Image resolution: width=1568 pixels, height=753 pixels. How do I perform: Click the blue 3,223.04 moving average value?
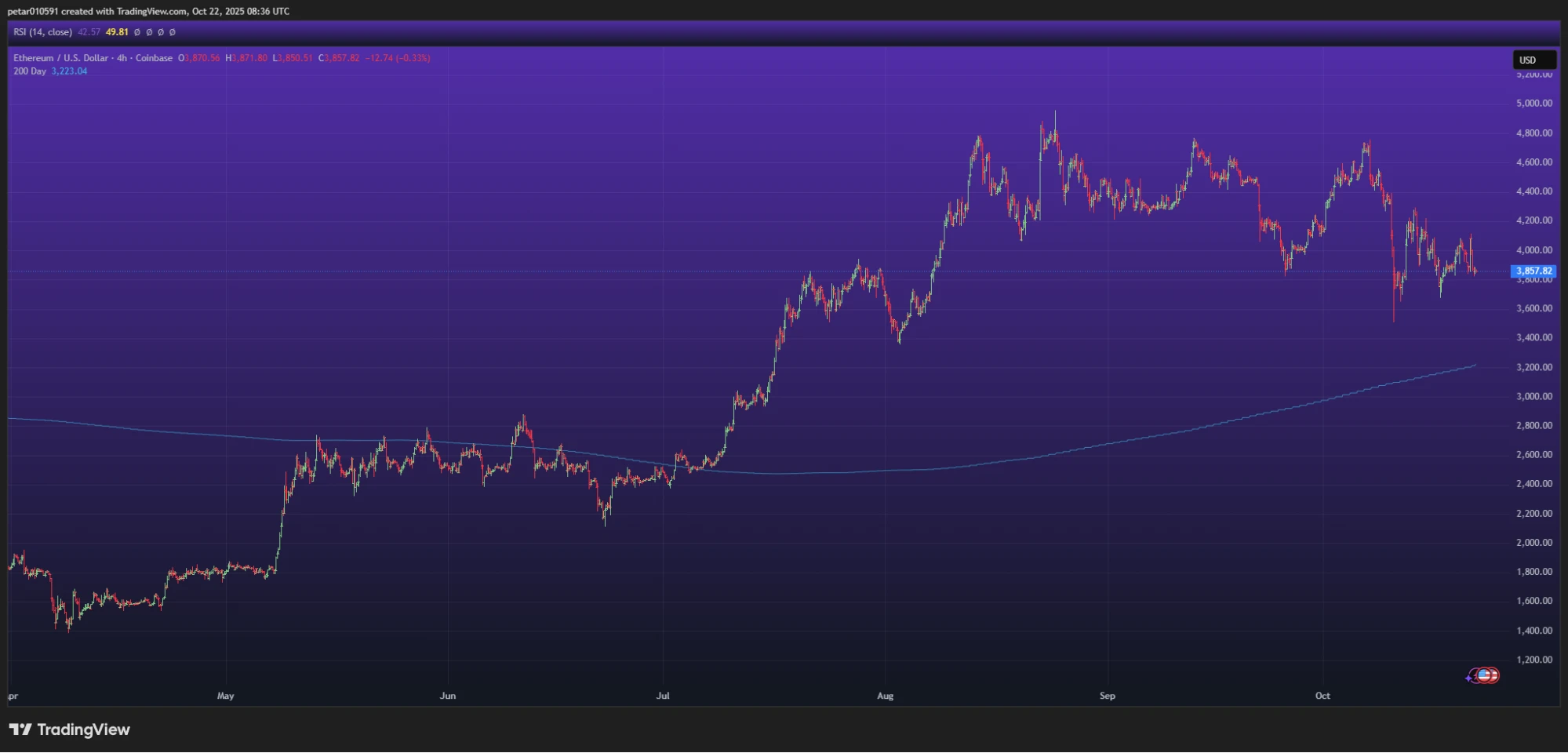69,71
